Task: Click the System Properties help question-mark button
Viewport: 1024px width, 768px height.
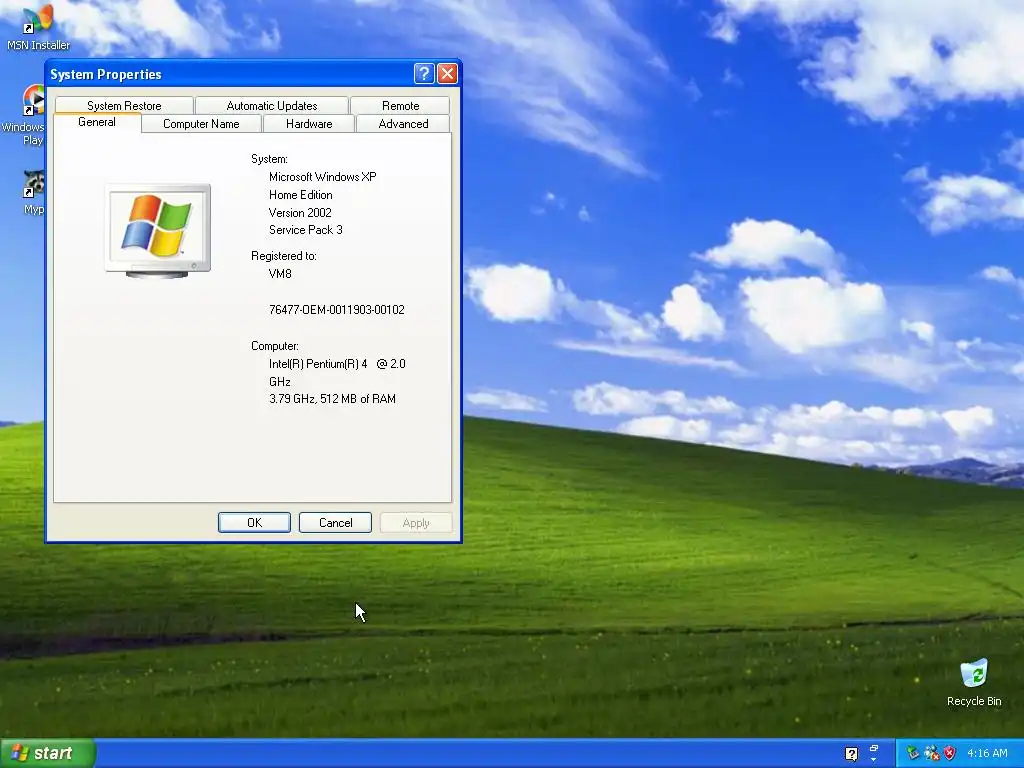Action: (424, 73)
